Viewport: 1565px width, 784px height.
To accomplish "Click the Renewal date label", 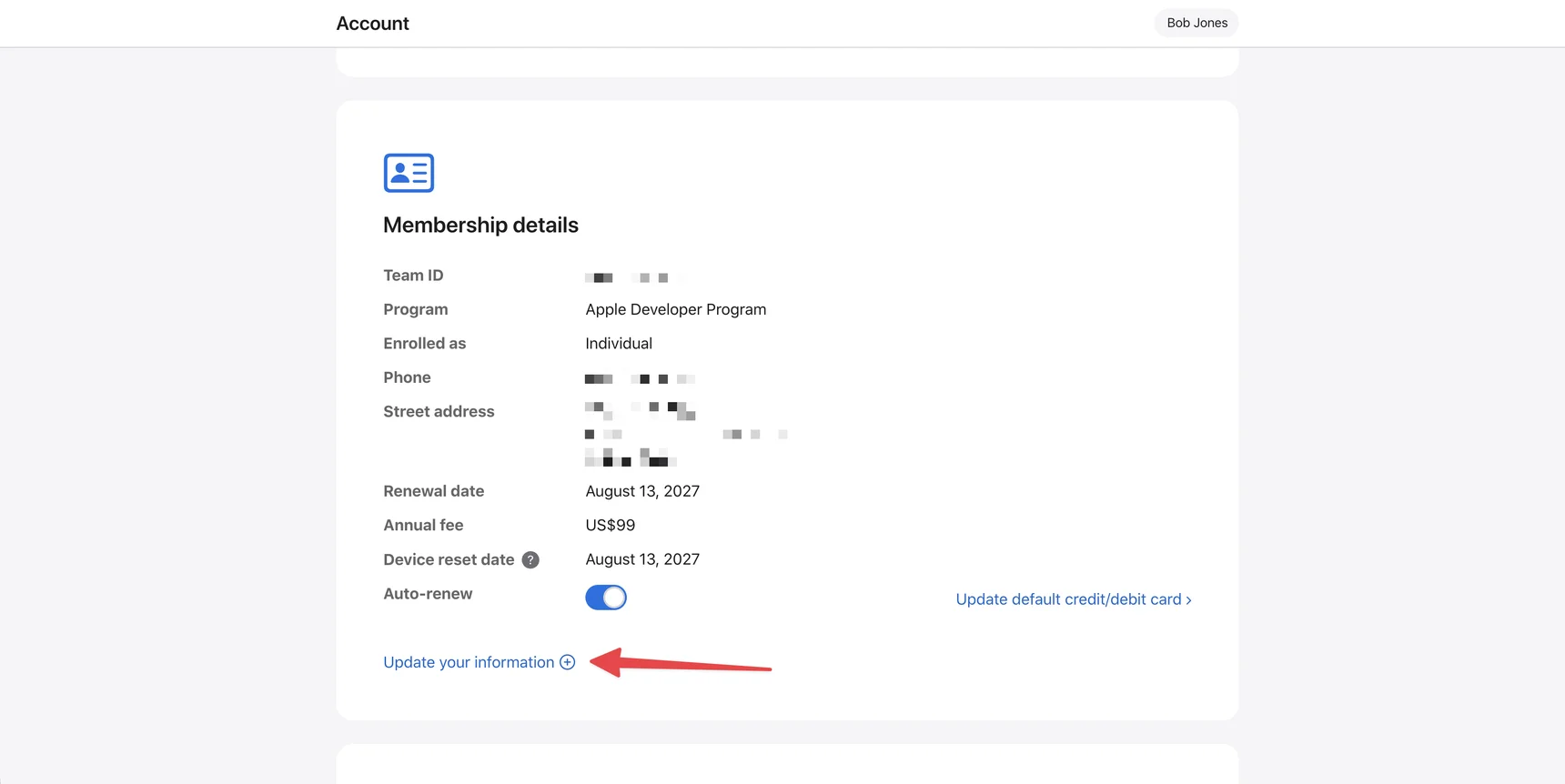I will pos(433,491).
